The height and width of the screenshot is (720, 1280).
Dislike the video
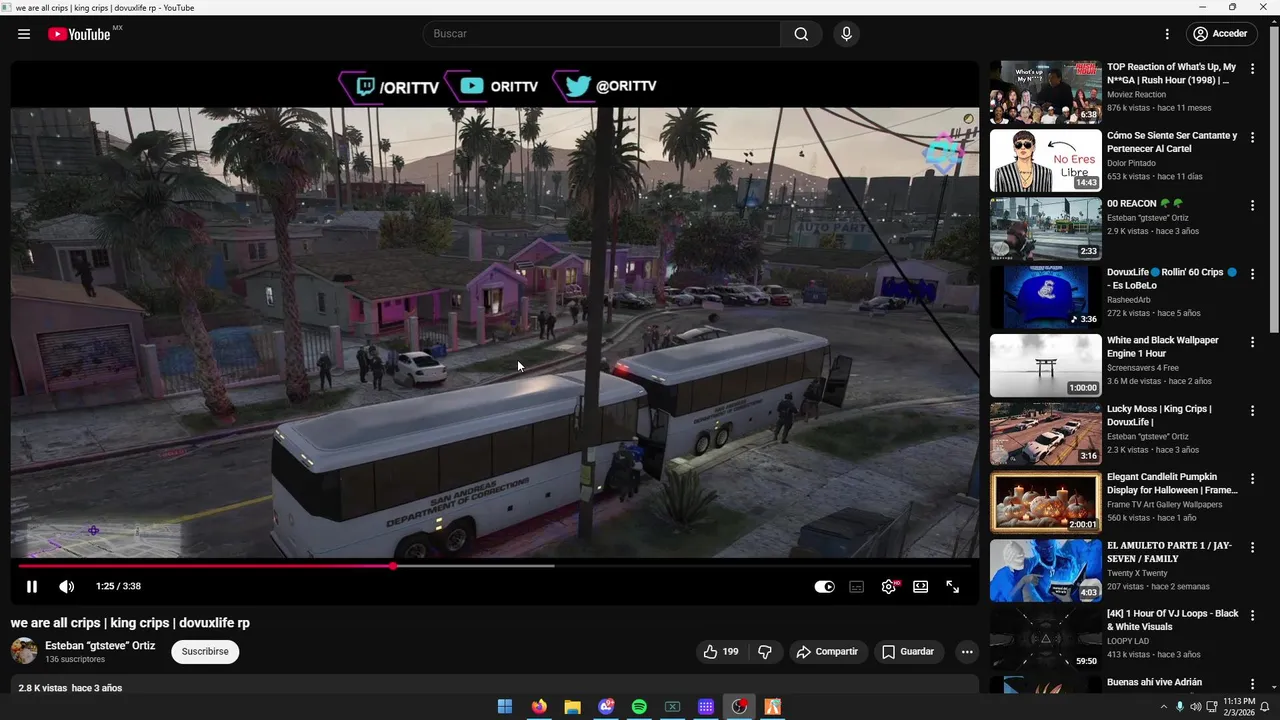pyautogui.click(x=765, y=652)
